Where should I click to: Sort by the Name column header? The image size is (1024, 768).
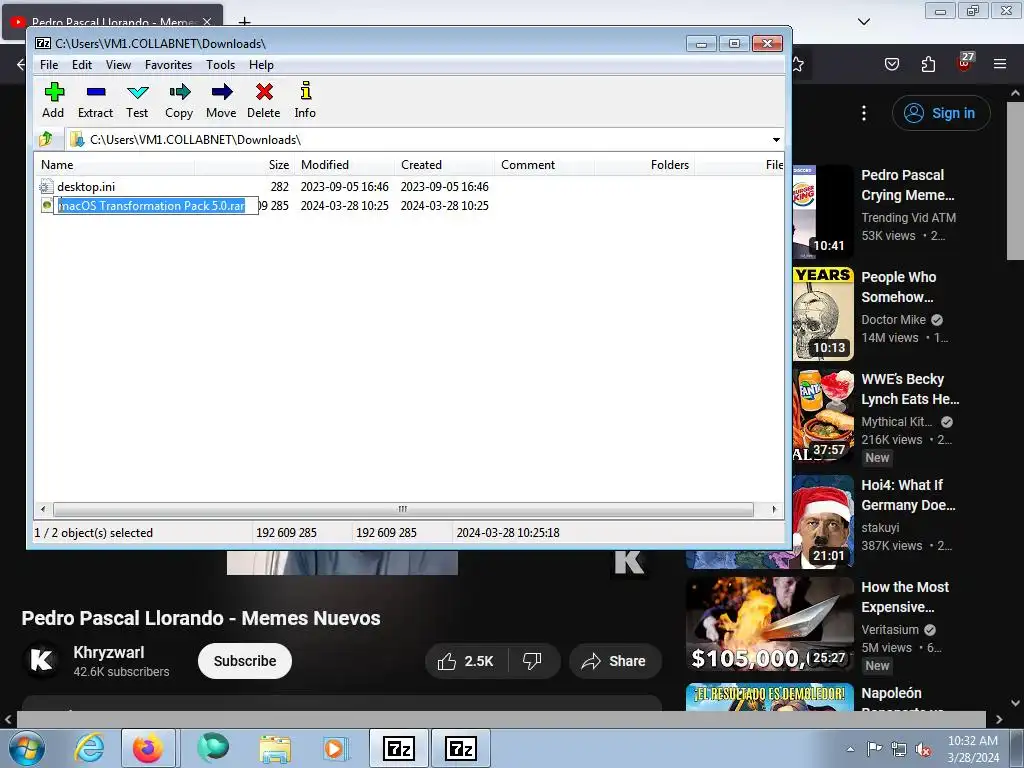click(x=116, y=165)
